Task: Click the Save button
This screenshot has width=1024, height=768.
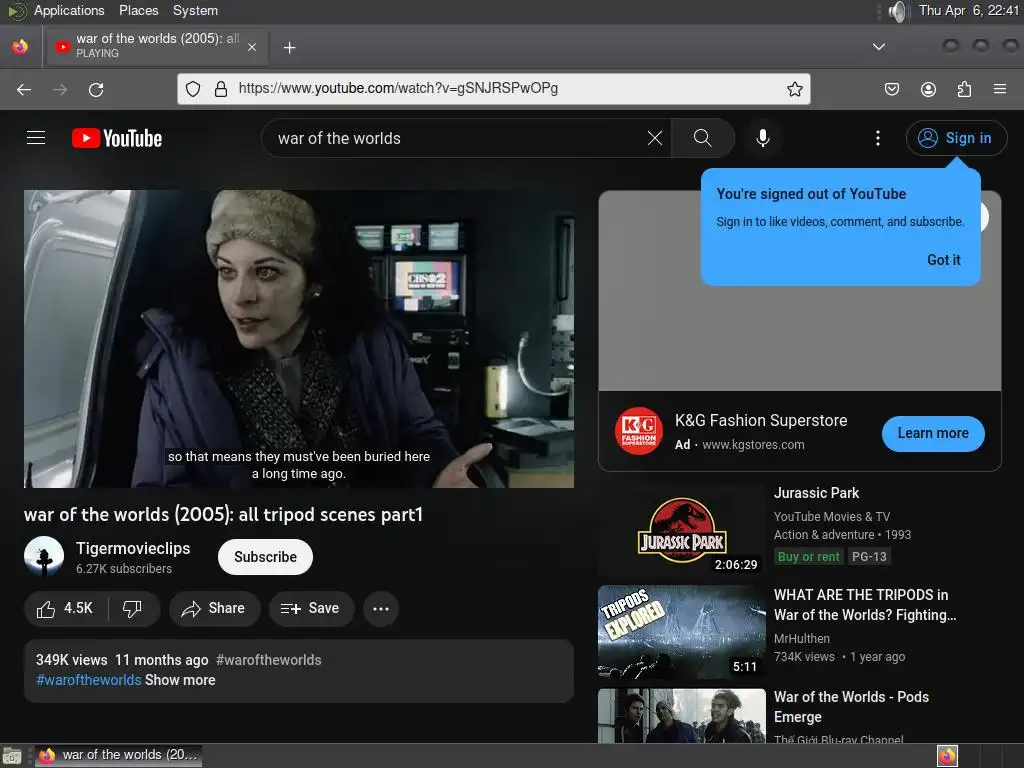Action: [311, 609]
